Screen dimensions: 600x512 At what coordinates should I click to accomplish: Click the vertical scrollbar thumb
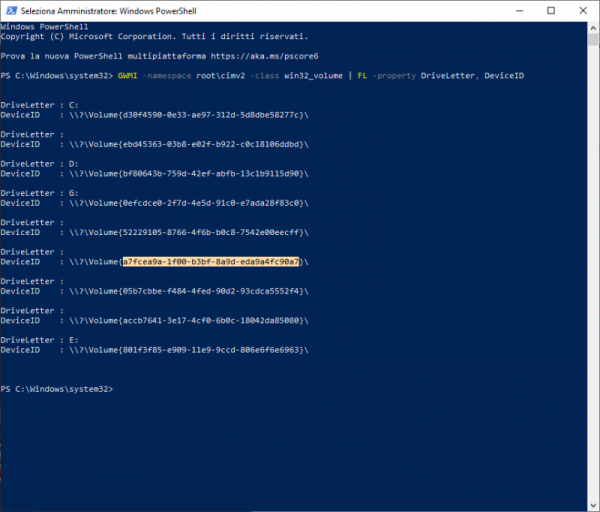tap(593, 39)
